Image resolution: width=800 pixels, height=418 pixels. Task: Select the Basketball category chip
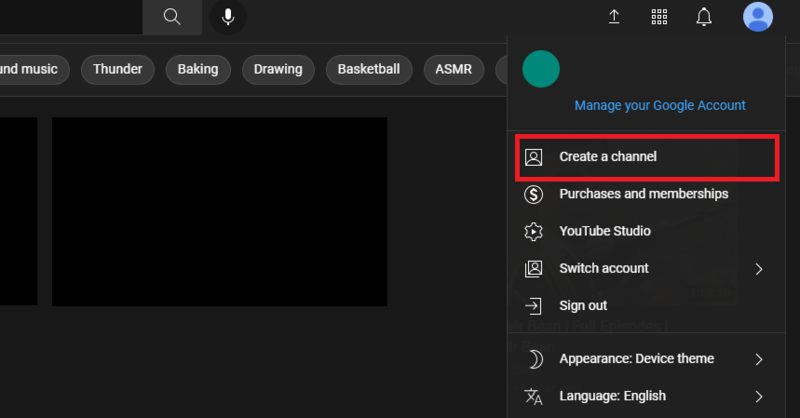(368, 70)
